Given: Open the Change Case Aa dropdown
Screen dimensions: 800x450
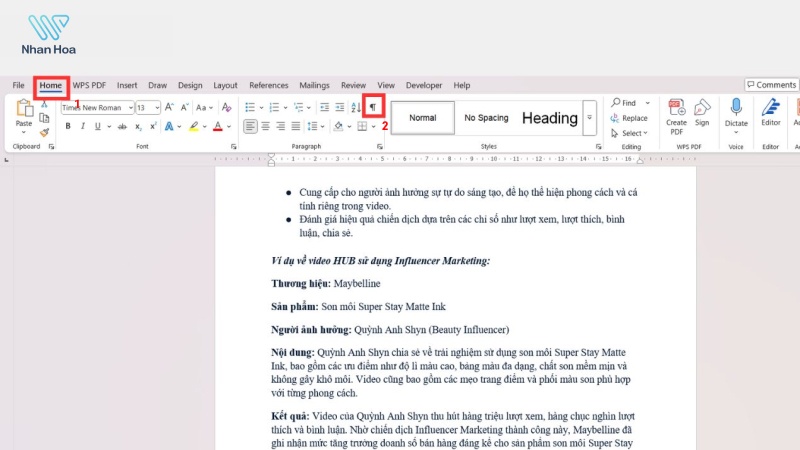Looking at the screenshot, I should [204, 107].
